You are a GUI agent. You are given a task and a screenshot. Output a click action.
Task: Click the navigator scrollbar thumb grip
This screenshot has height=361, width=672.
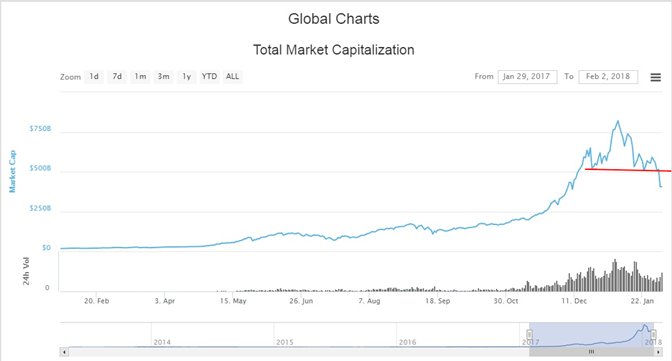pyautogui.click(x=591, y=352)
